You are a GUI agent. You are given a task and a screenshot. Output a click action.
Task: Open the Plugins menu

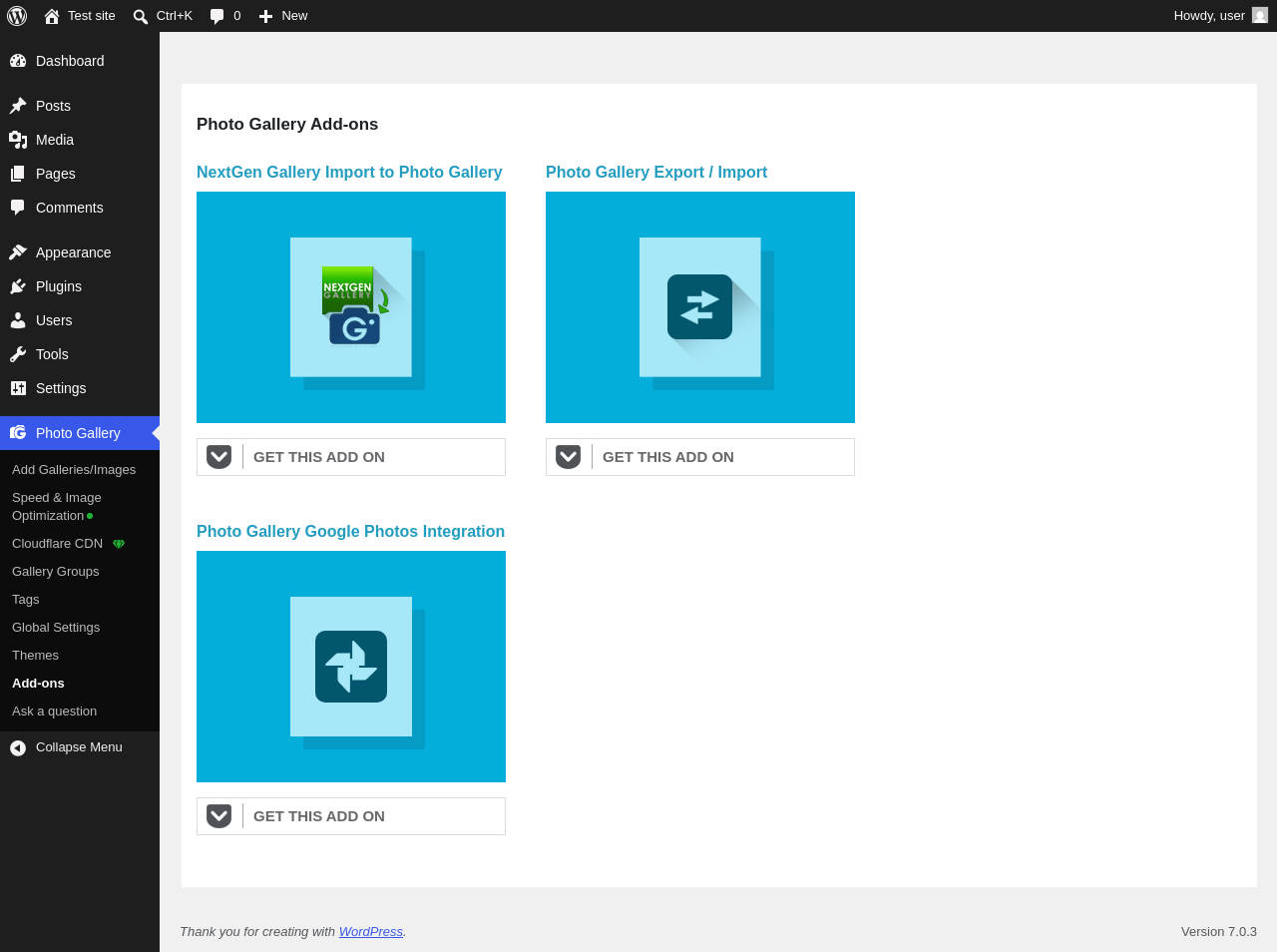80,286
